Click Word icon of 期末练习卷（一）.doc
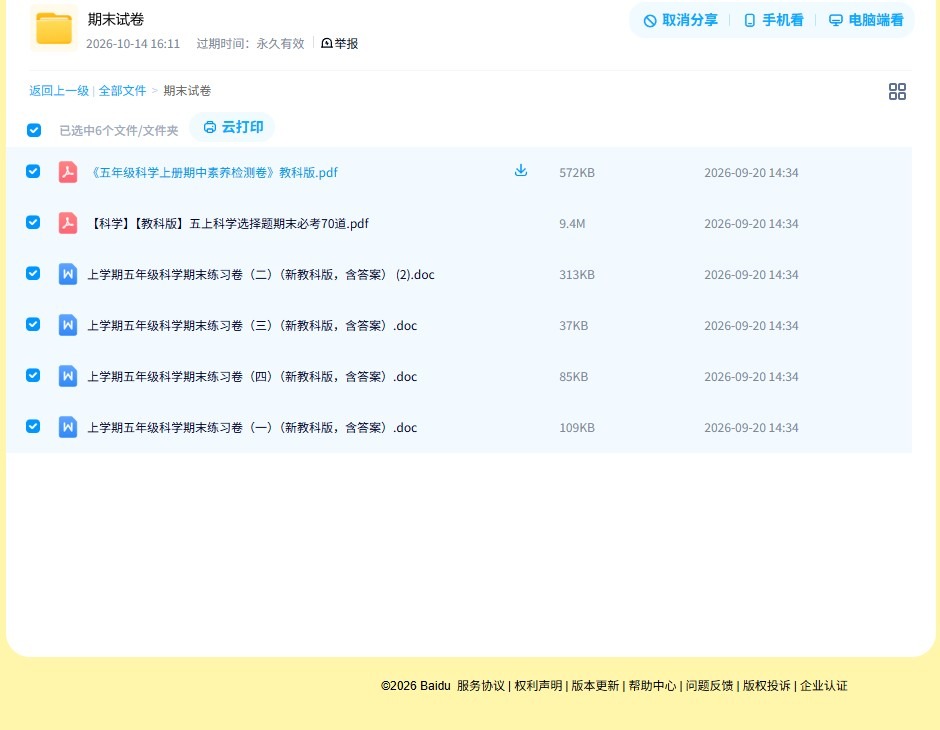Image resolution: width=940 pixels, height=730 pixels. (x=68, y=427)
